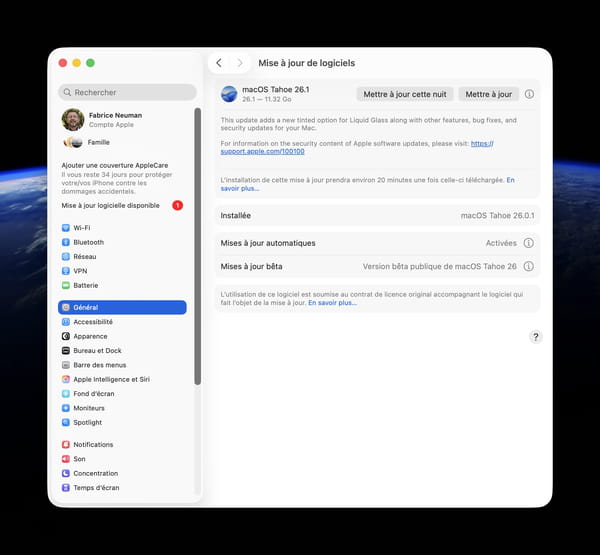Select Notifications in the sidebar

(x=93, y=445)
